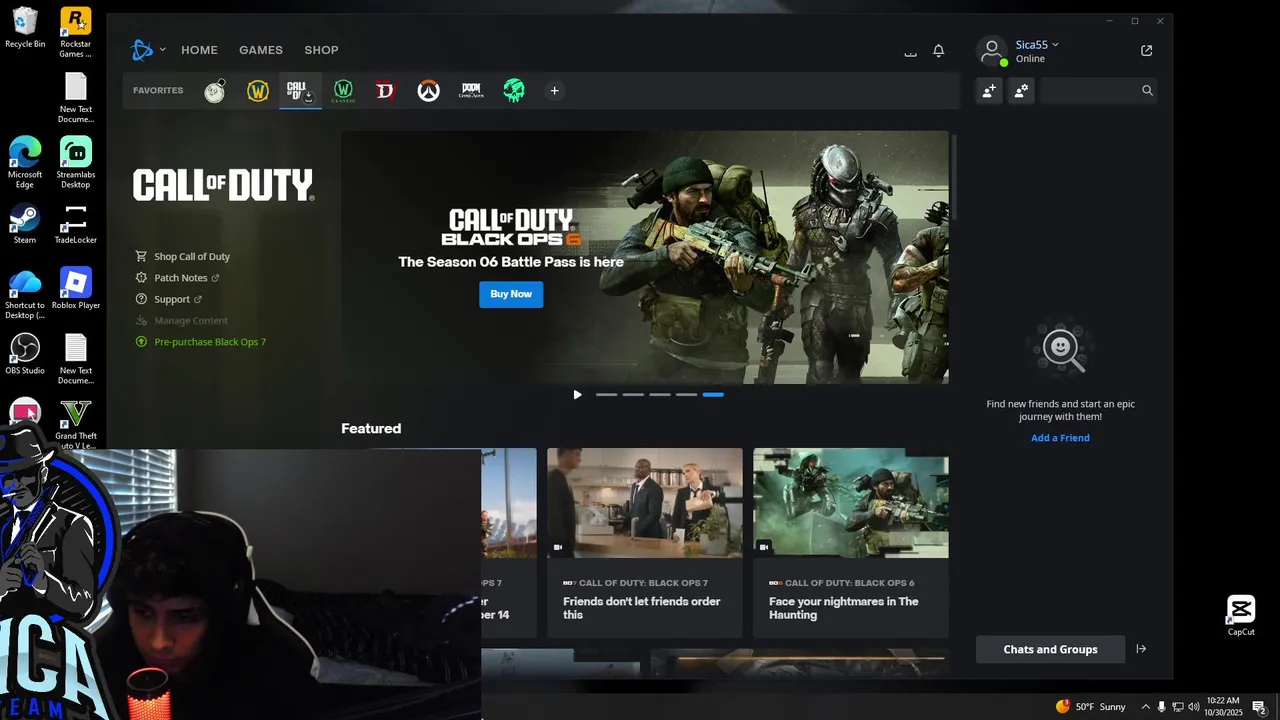1280x720 pixels.
Task: Open the SHOP tab
Action: click(321, 50)
